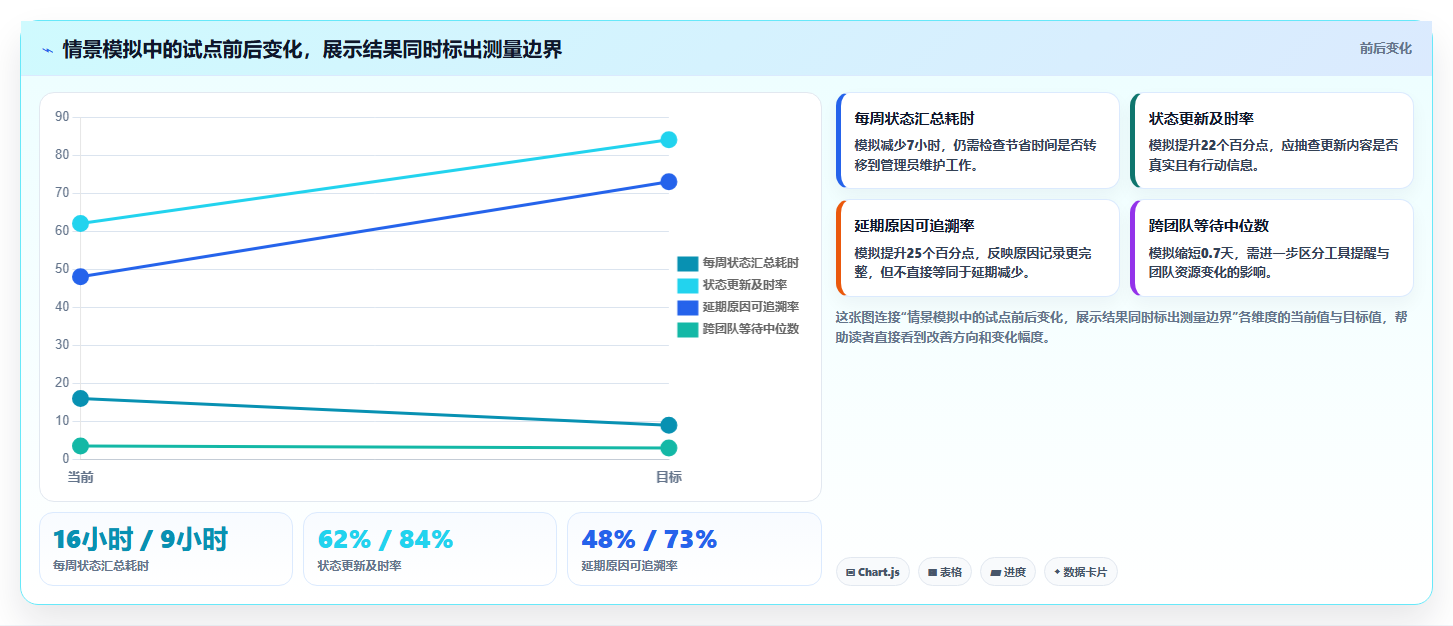Click the 状态更新及时率 current point at 62
This screenshot has width=1453, height=626.
click(x=81, y=223)
